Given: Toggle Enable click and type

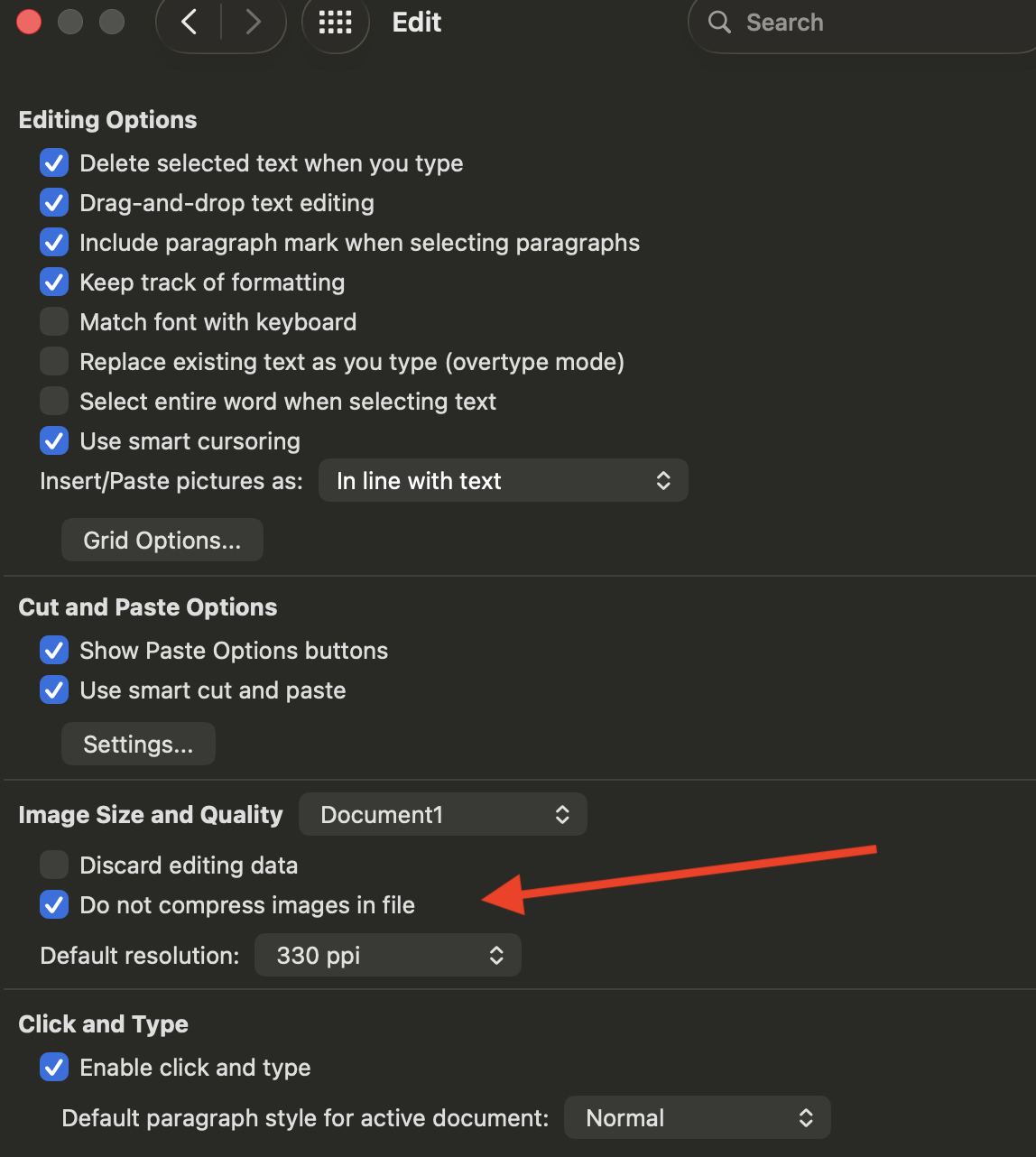Looking at the screenshot, I should point(54,1068).
